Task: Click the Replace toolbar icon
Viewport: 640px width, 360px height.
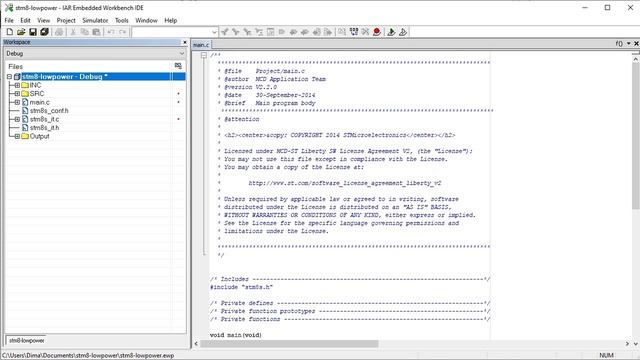Action: click(259, 32)
